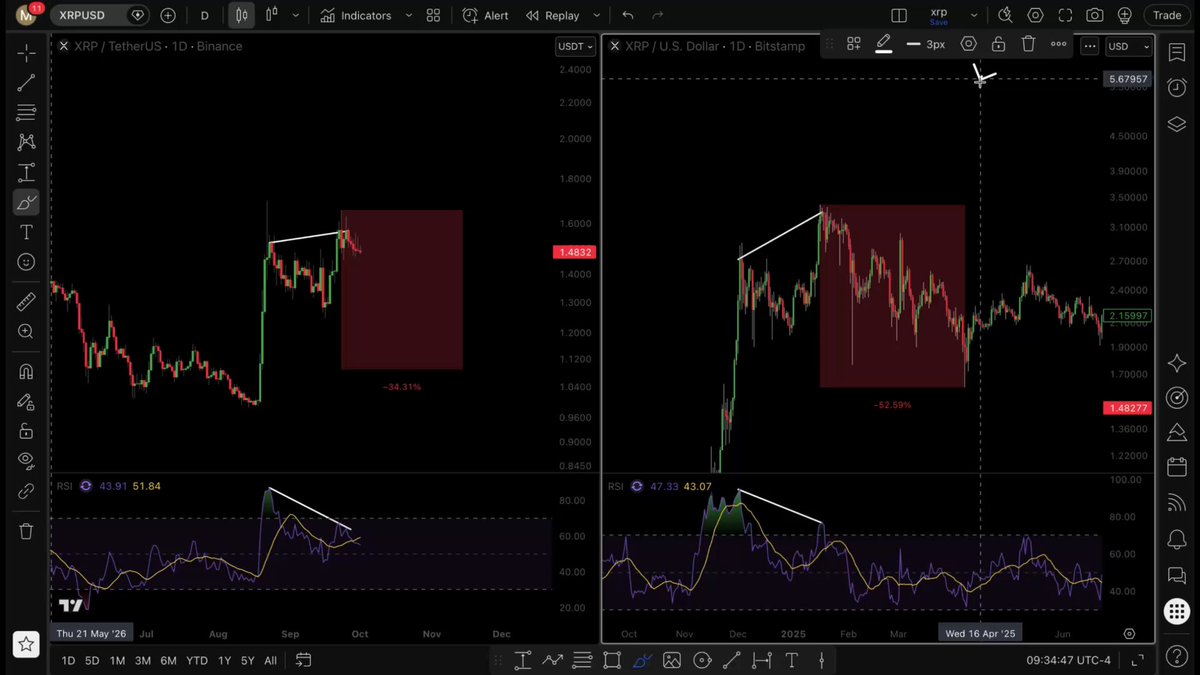This screenshot has height=675, width=1200.
Task: Open the alerts alarm clock panel
Action: coord(1177,87)
